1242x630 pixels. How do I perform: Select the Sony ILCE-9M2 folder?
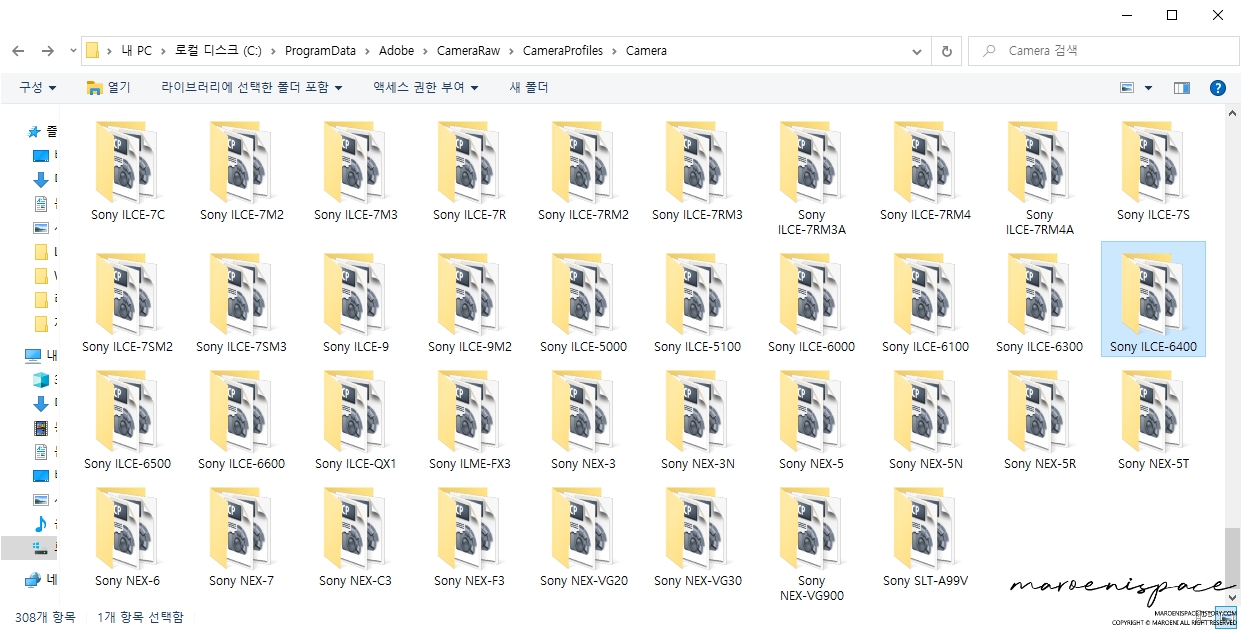click(x=469, y=302)
